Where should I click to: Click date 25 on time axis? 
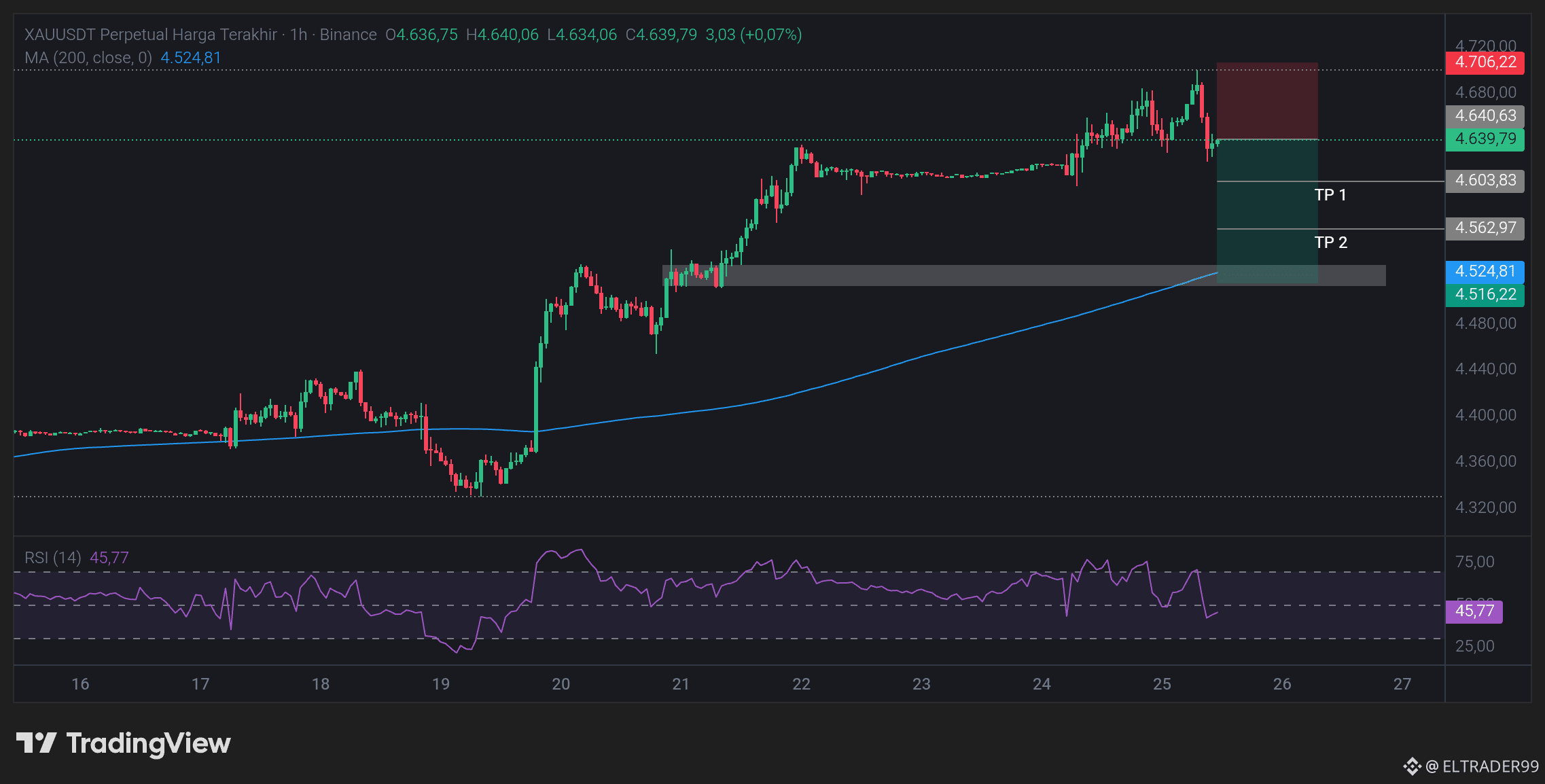tap(1162, 684)
